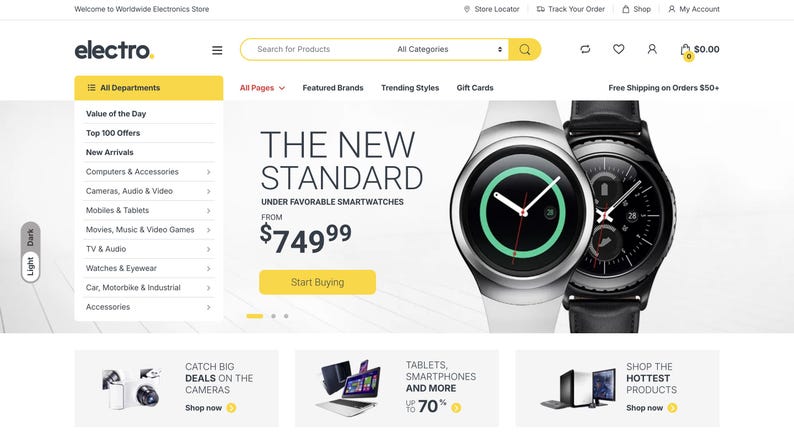Open the All Categories dropdown
The height and width of the screenshot is (442, 794).
click(x=449, y=49)
